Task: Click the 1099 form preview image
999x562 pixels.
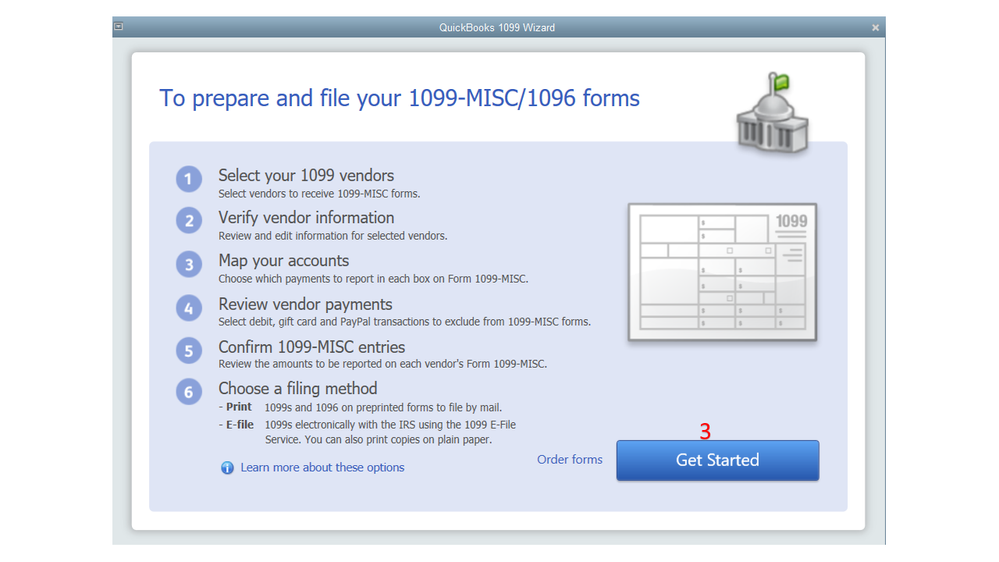Action: pyautogui.click(x=722, y=272)
